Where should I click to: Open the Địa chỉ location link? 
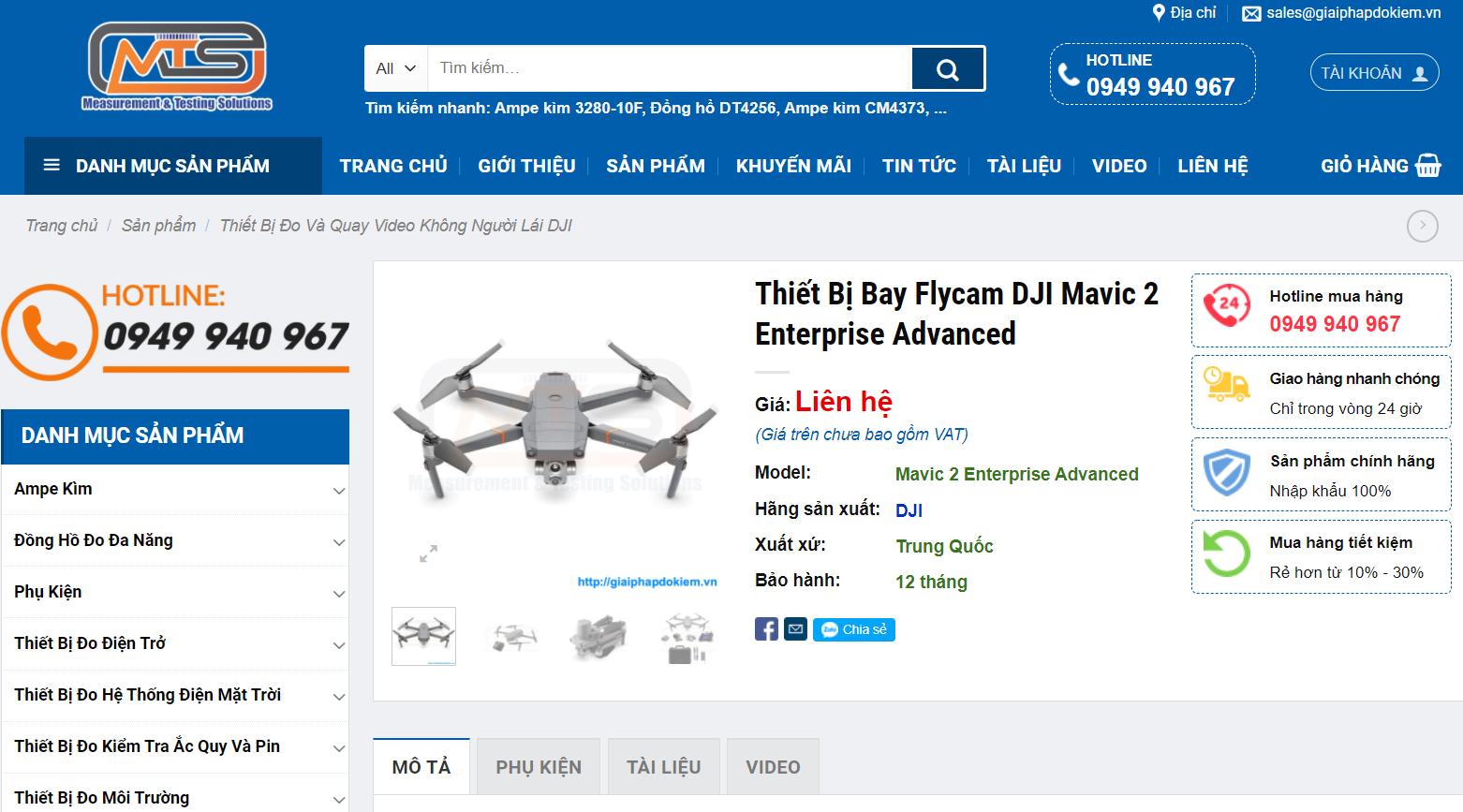pos(1184,13)
